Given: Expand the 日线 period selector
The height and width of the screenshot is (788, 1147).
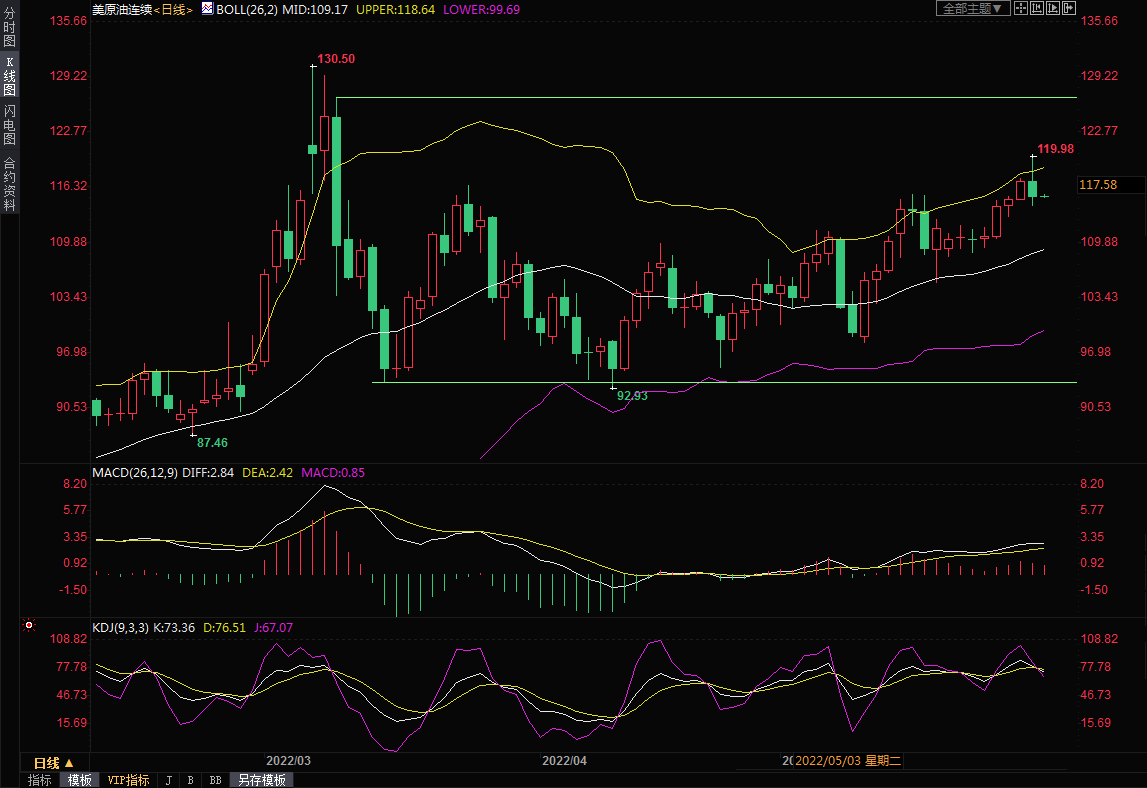Looking at the screenshot, I should (x=54, y=762).
